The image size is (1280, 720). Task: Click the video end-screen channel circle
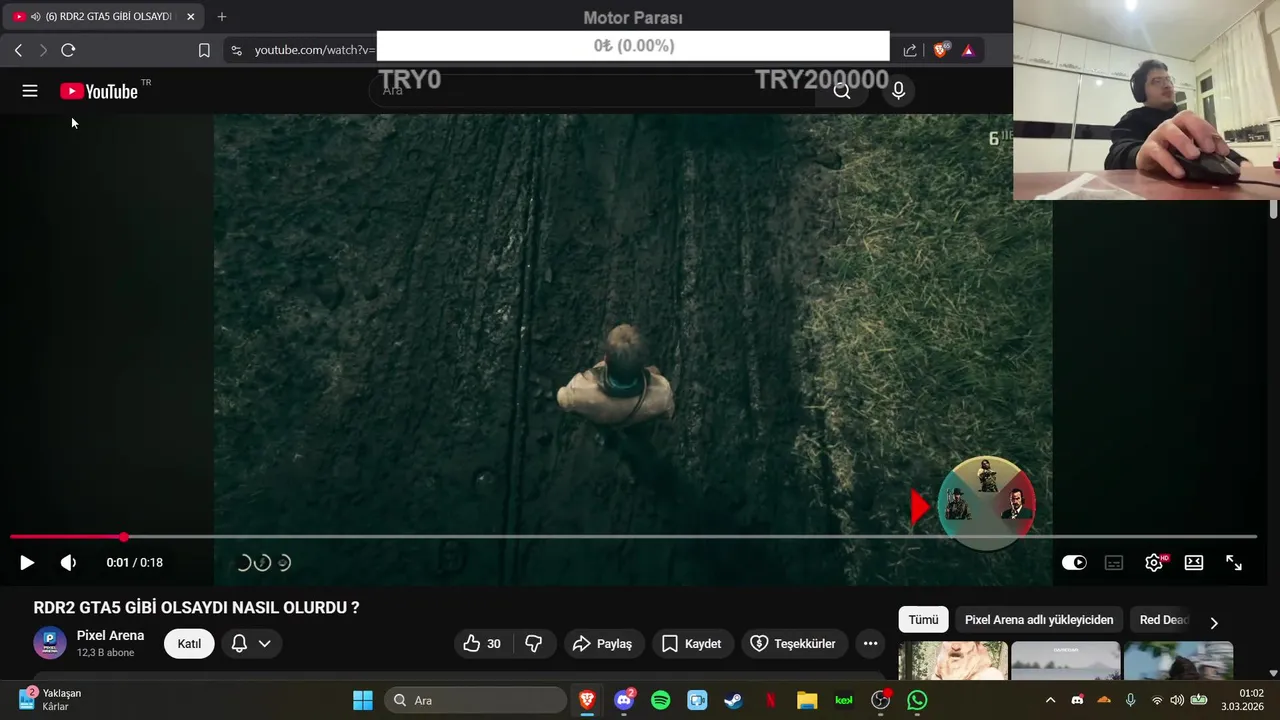coord(986,503)
